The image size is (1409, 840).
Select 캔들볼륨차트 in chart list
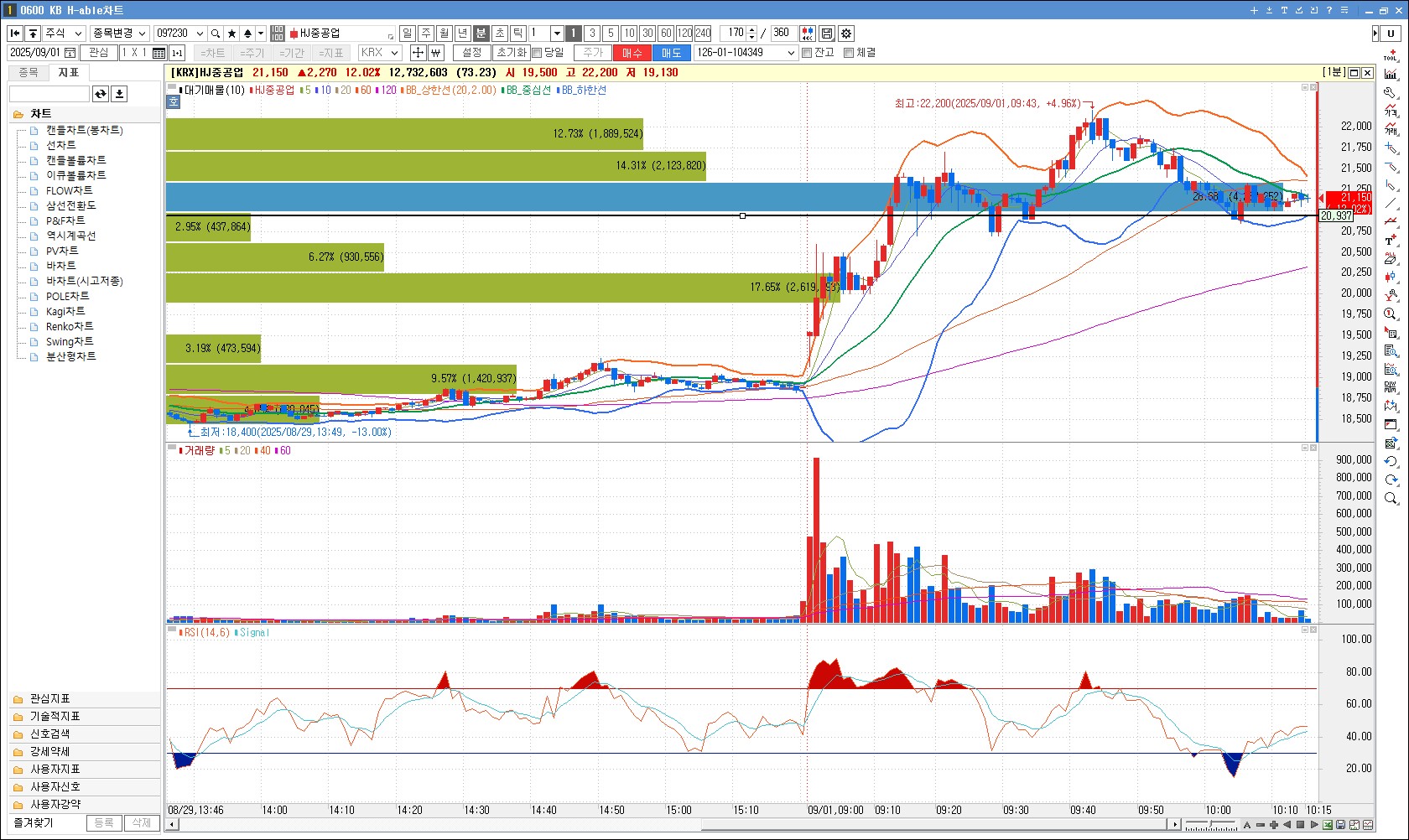75,160
